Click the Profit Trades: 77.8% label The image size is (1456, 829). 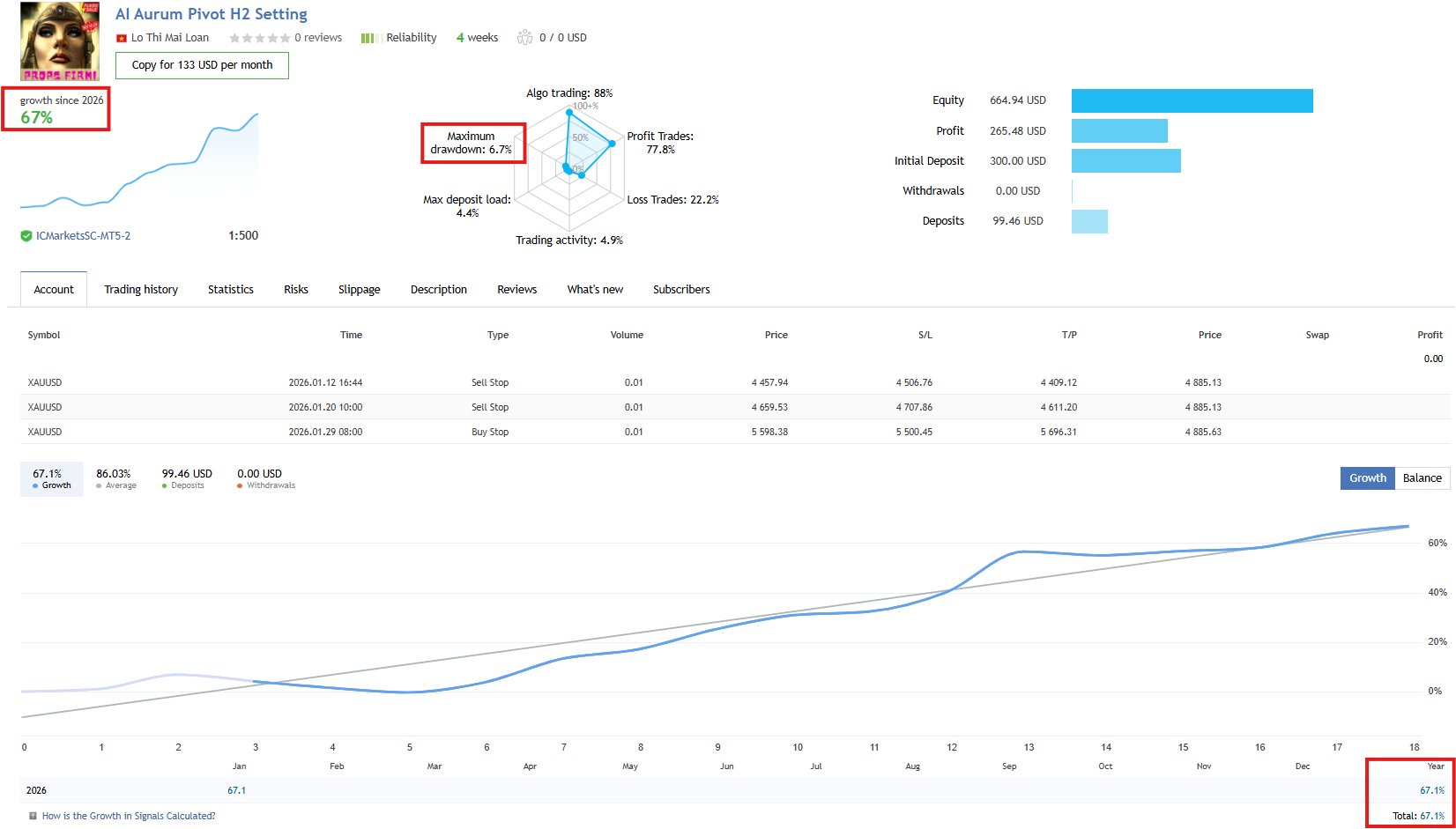click(660, 143)
